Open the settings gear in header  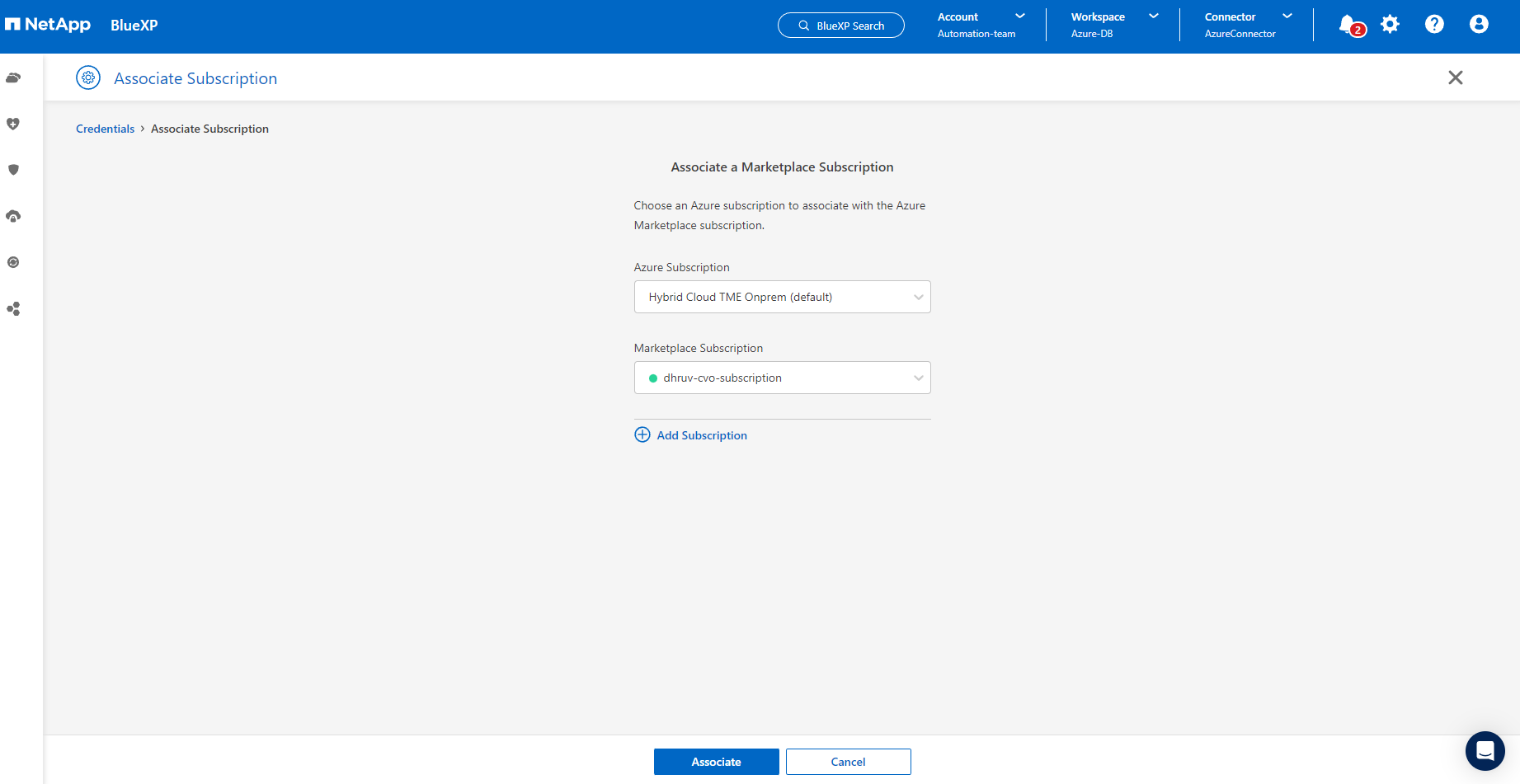(x=1390, y=25)
